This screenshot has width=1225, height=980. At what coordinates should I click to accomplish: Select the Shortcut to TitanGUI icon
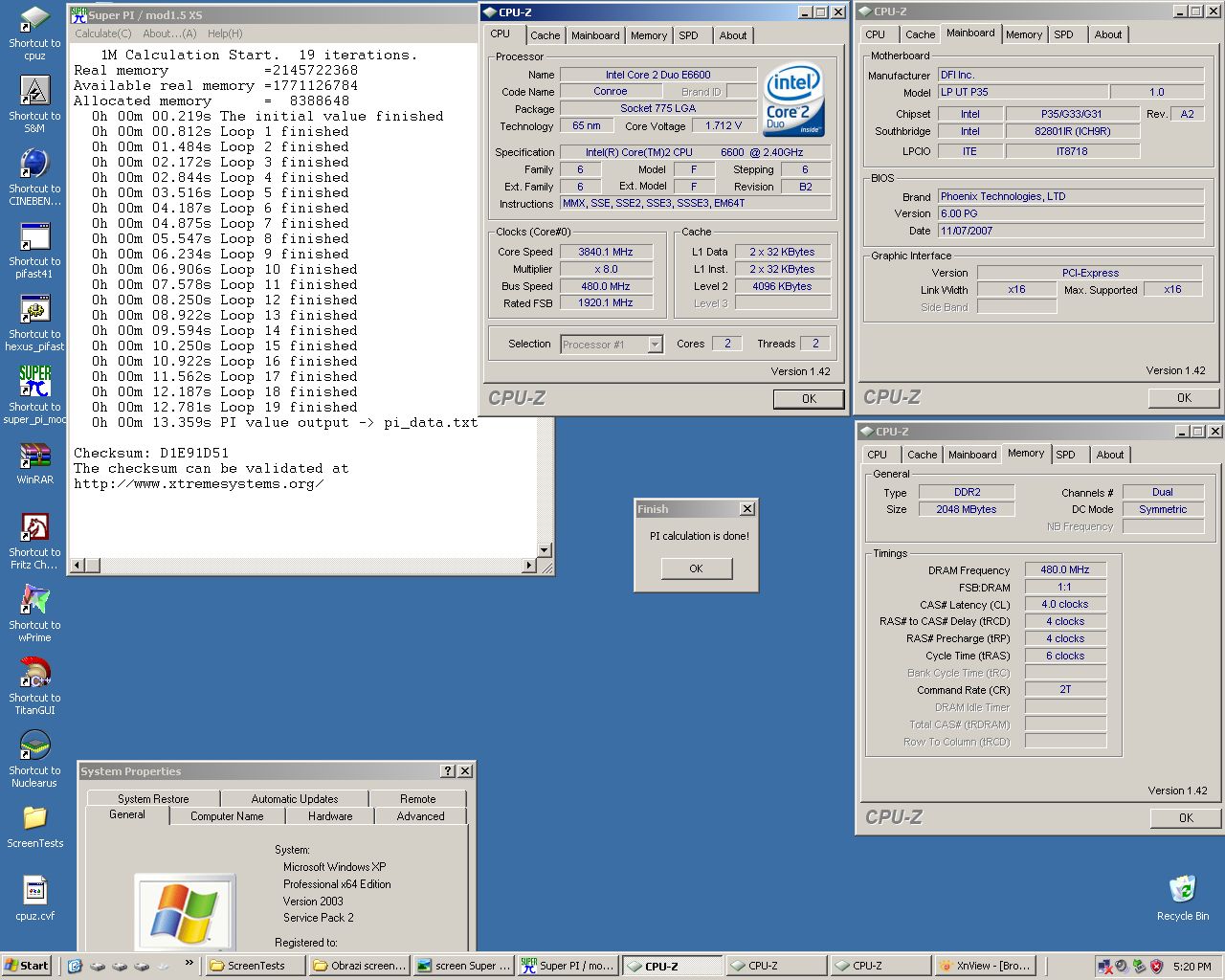point(34,687)
